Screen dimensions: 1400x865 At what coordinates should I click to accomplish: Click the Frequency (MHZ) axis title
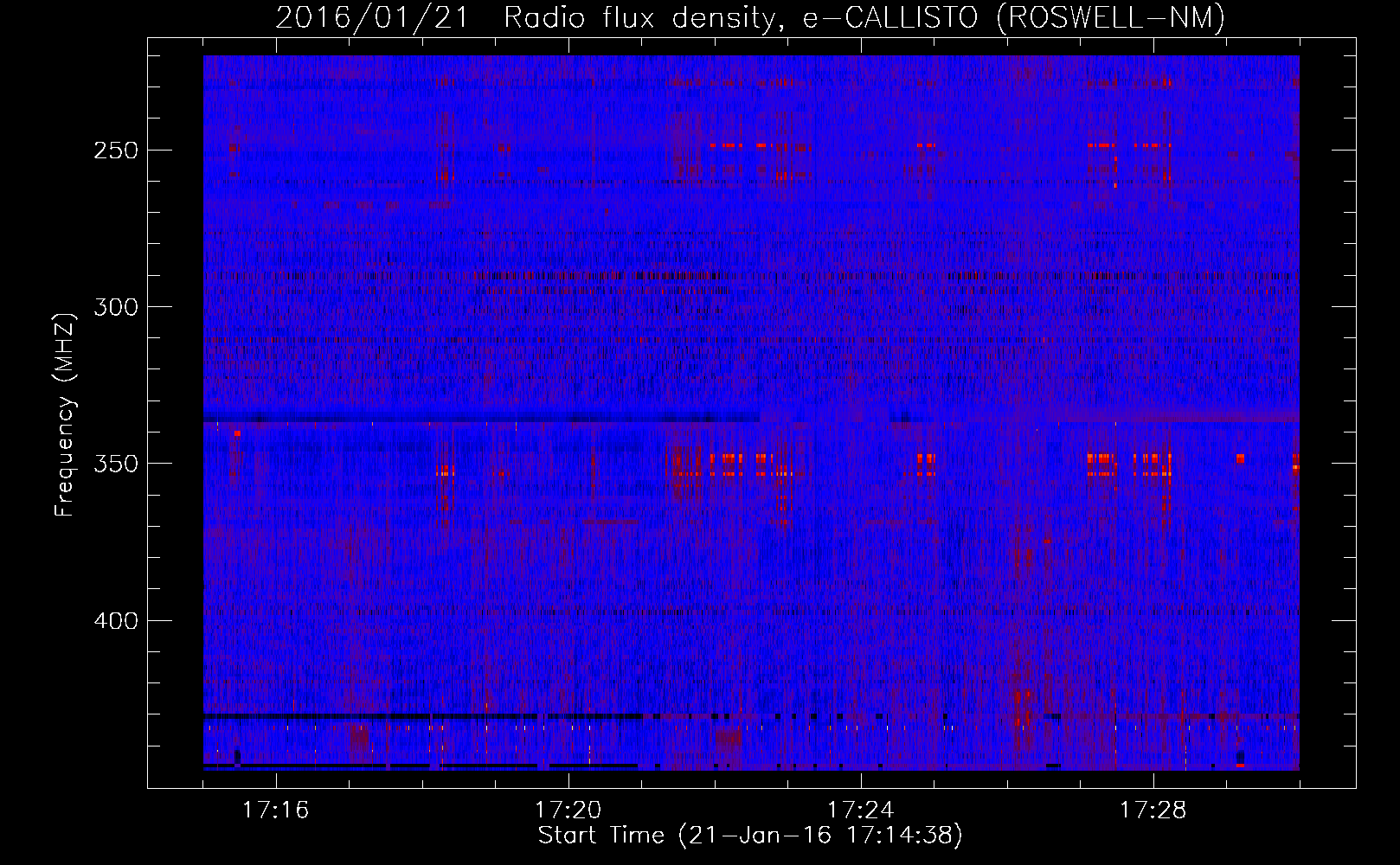[65, 414]
